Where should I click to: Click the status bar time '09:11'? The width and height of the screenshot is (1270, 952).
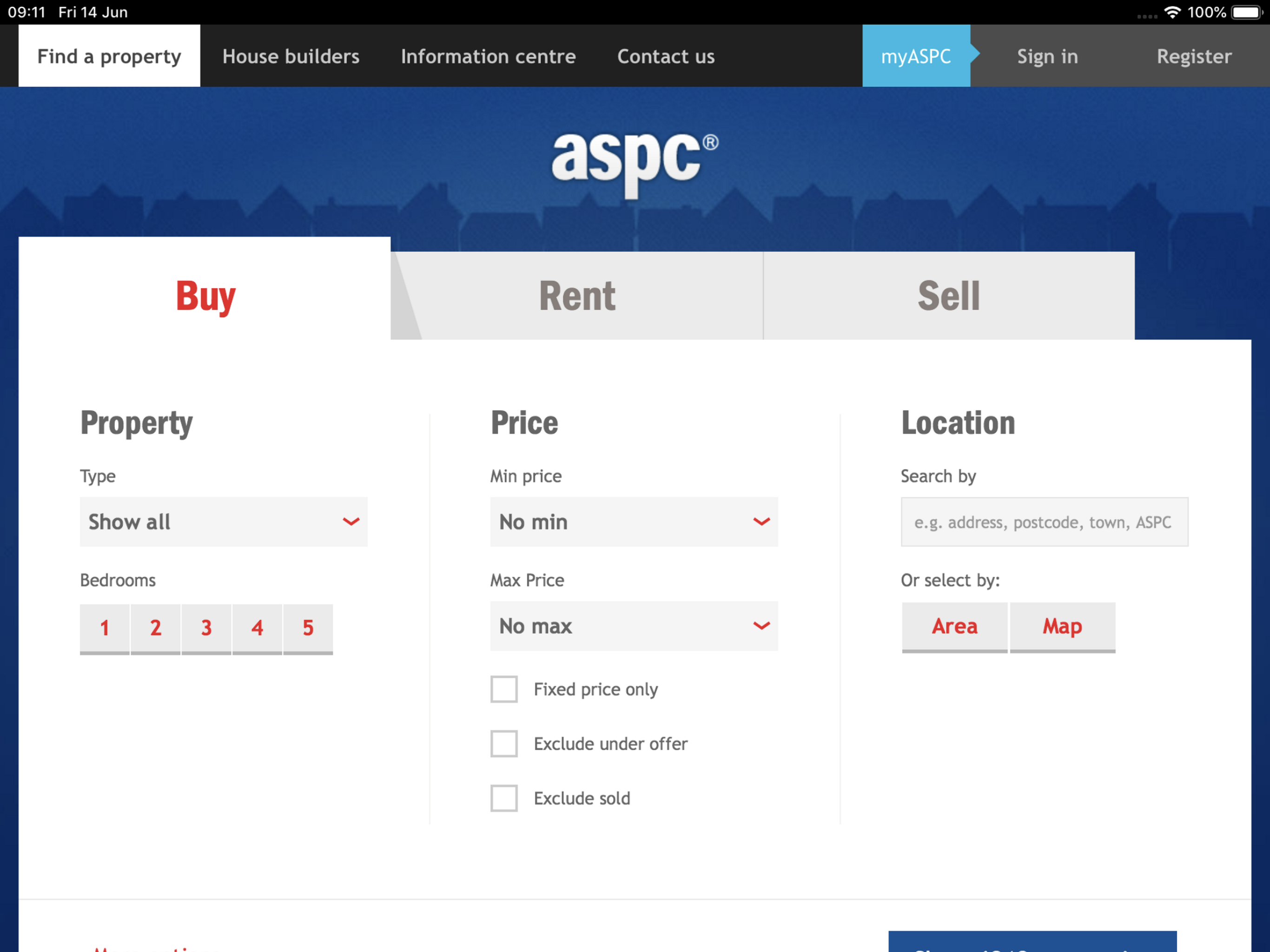tap(26, 12)
